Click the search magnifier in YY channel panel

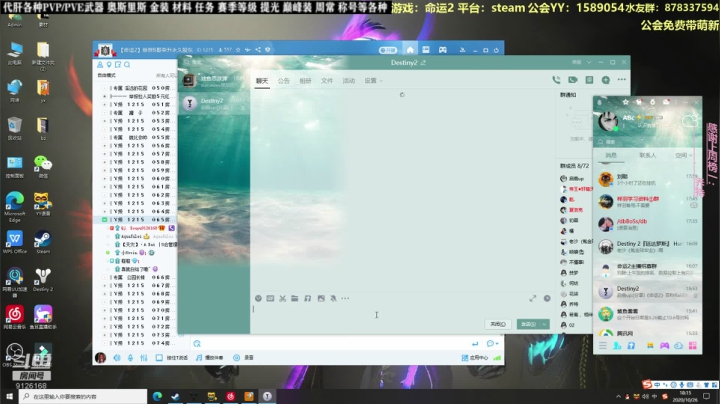(x=127, y=65)
